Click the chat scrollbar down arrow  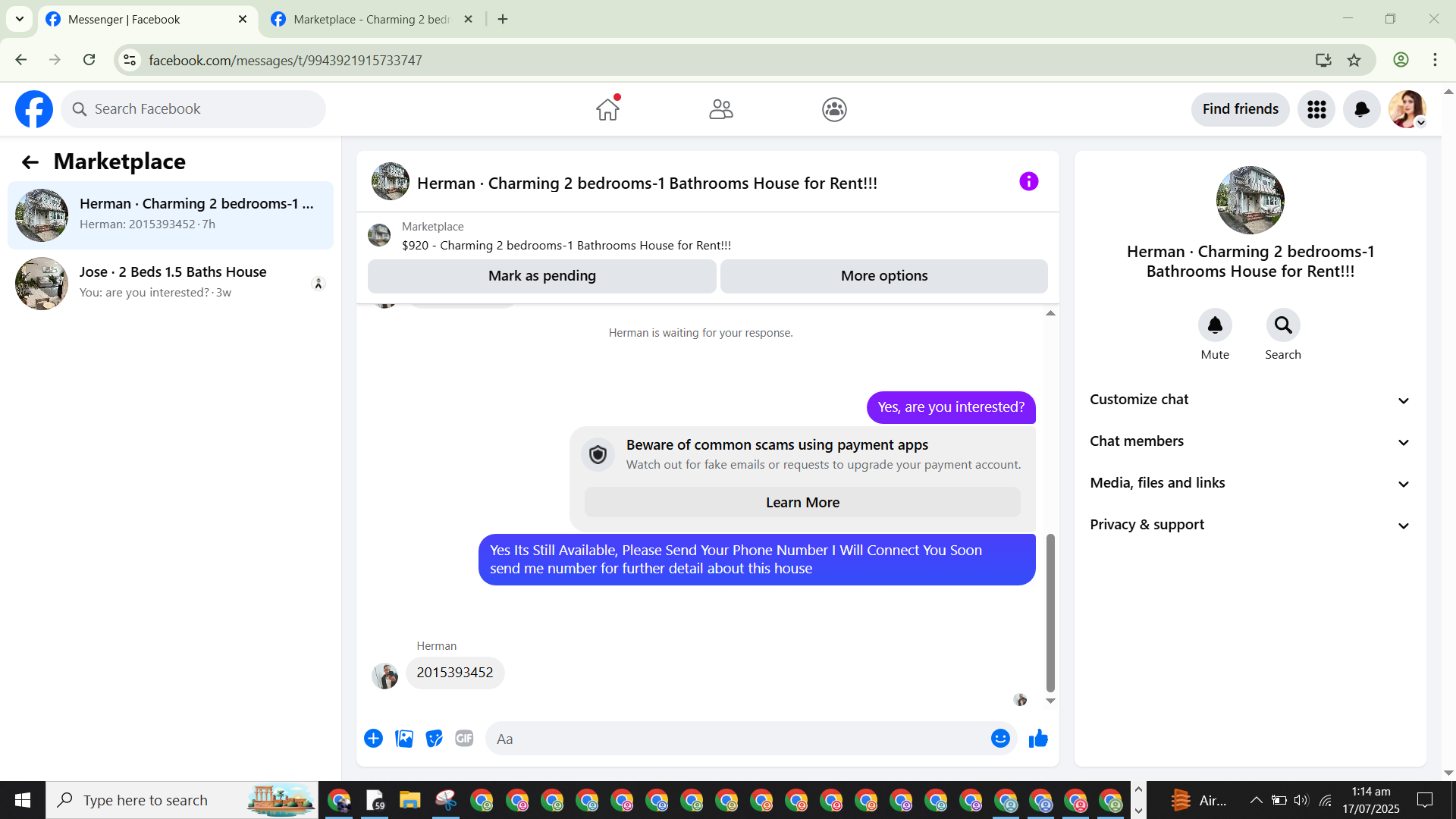click(1050, 701)
